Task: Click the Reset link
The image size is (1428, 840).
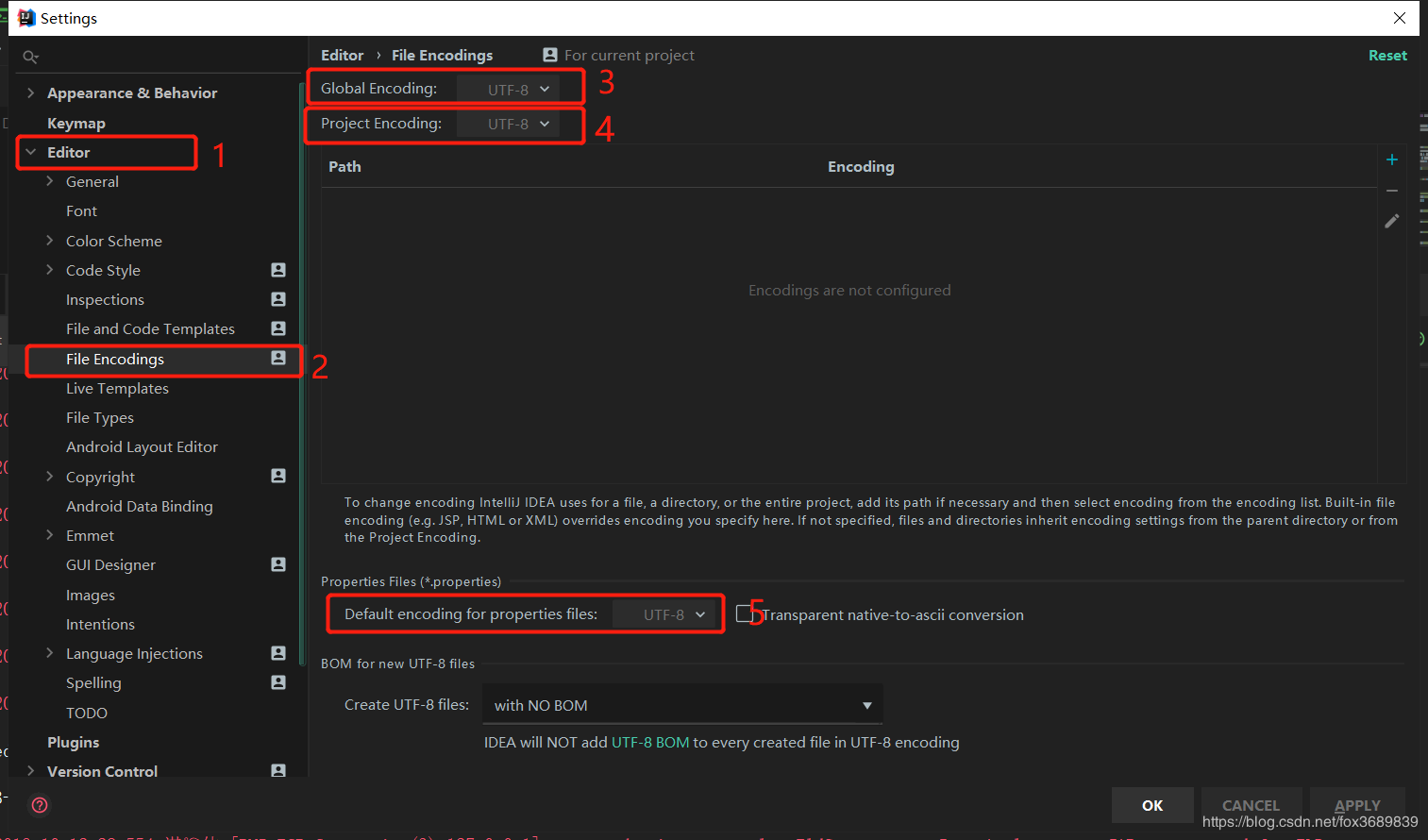Action: click(1387, 55)
